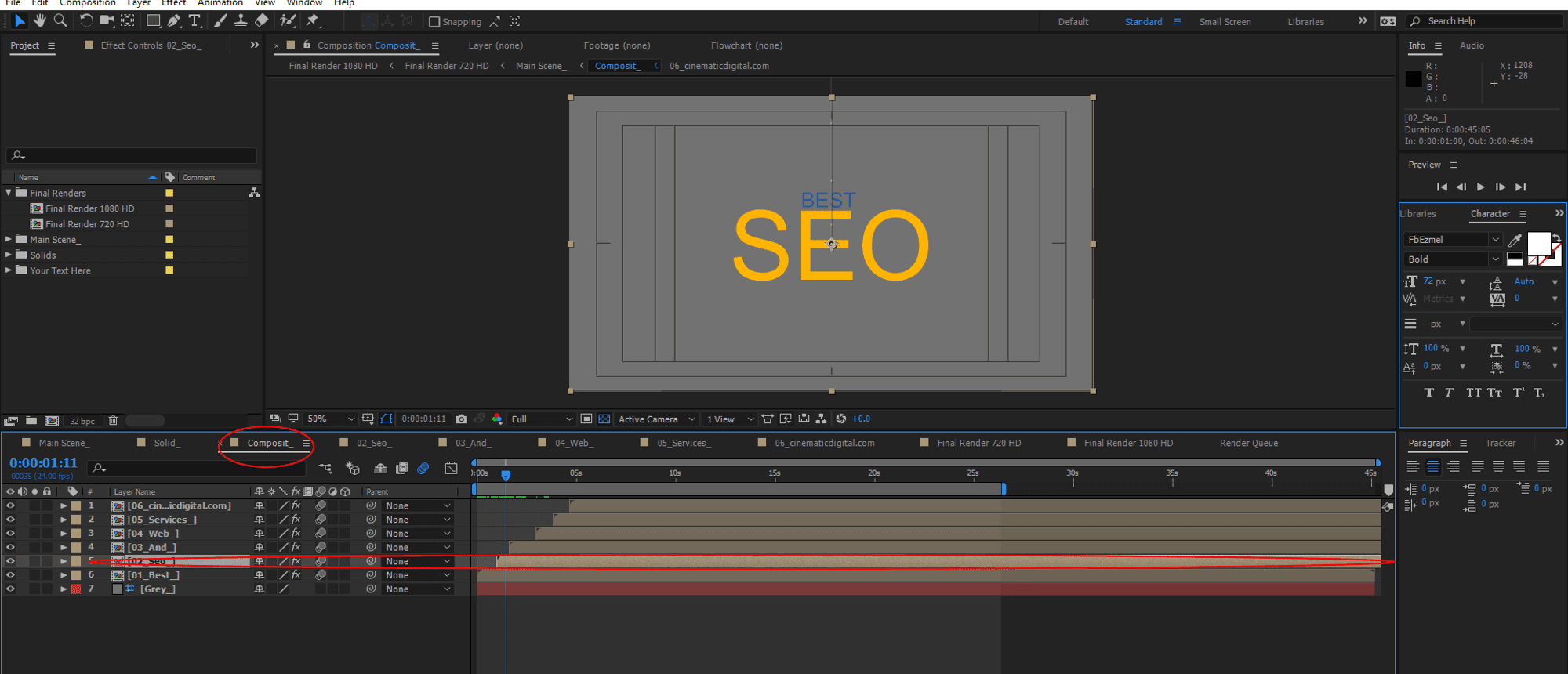Click the snapshot camera icon in viewer
1568x674 pixels.
click(x=462, y=419)
